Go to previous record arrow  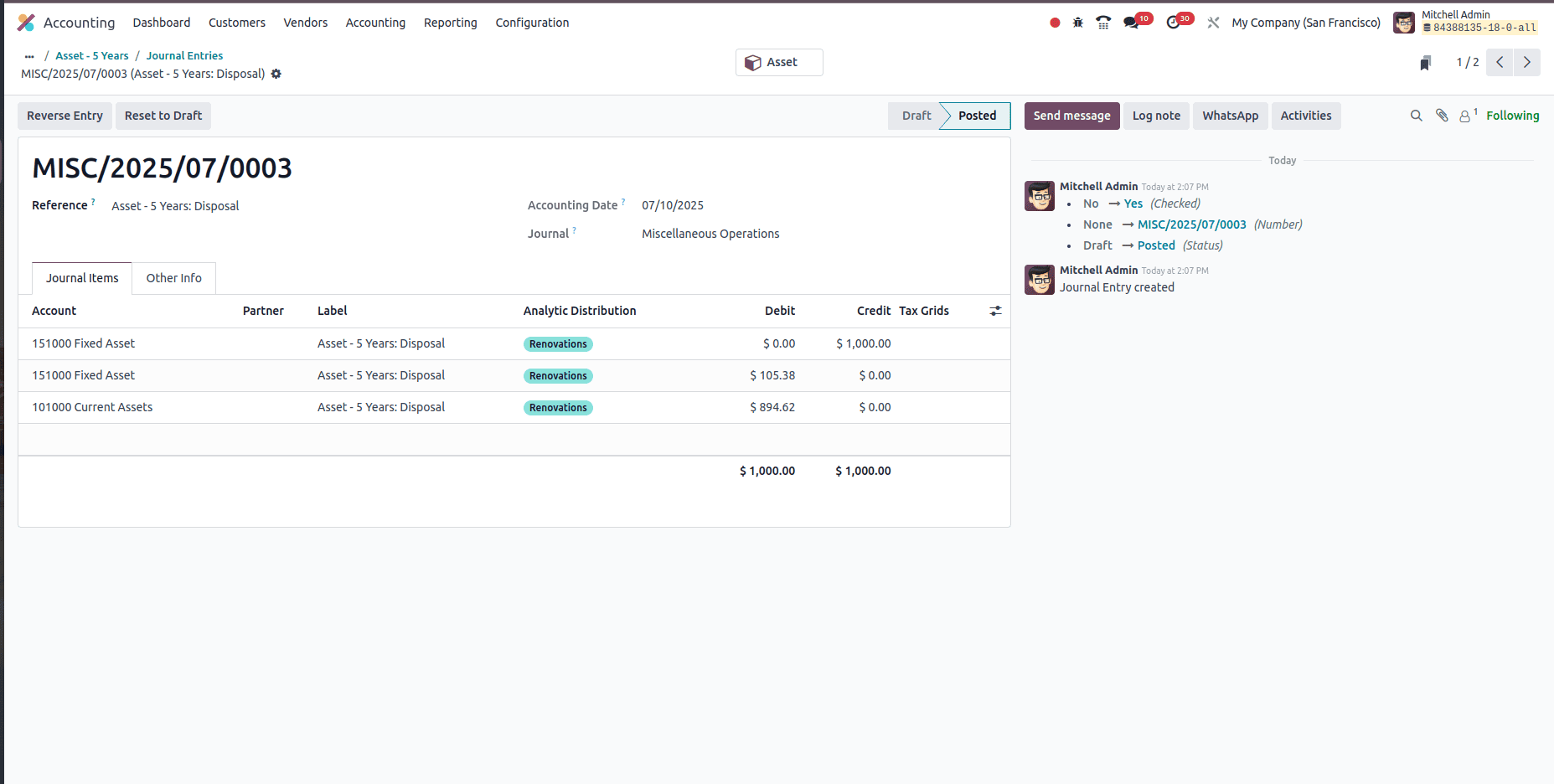click(1500, 62)
